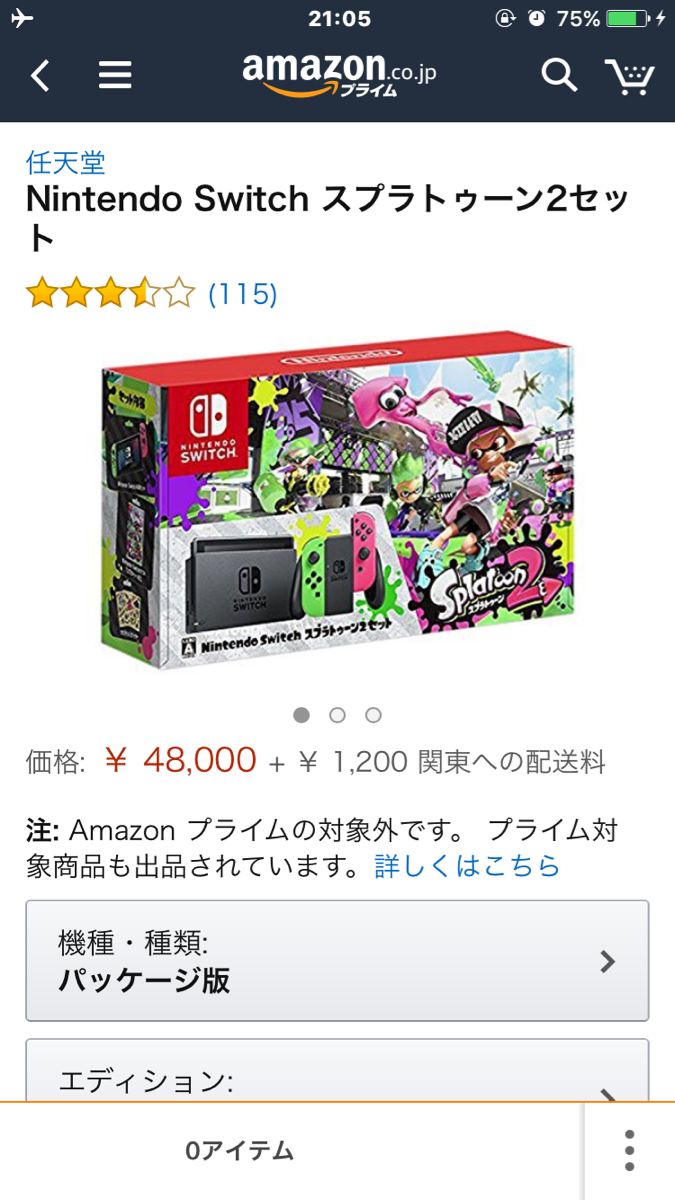Select the second image indicator dot
The height and width of the screenshot is (1200, 675).
(338, 715)
